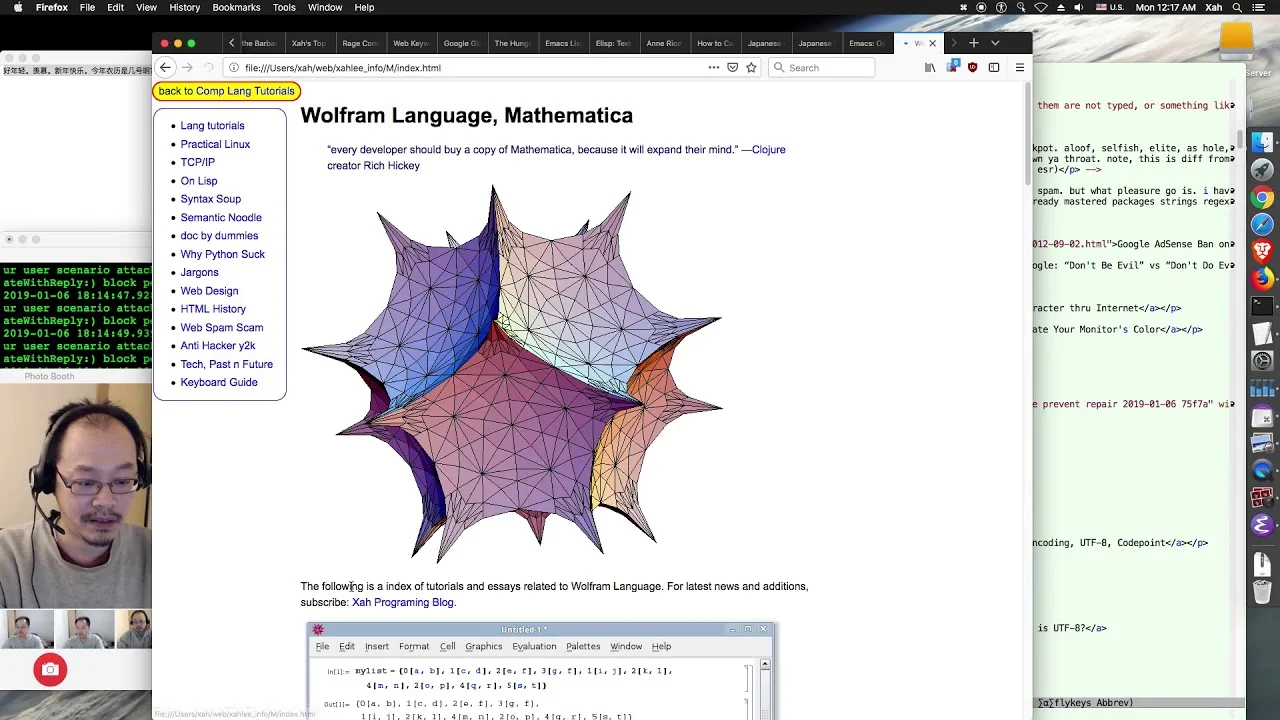
Task: Open Chrome from the macOS dock
Action: (x=1262, y=198)
